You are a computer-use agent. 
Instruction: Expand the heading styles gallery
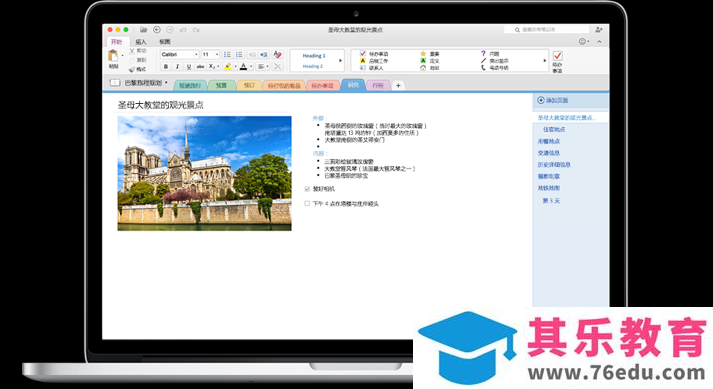point(340,61)
